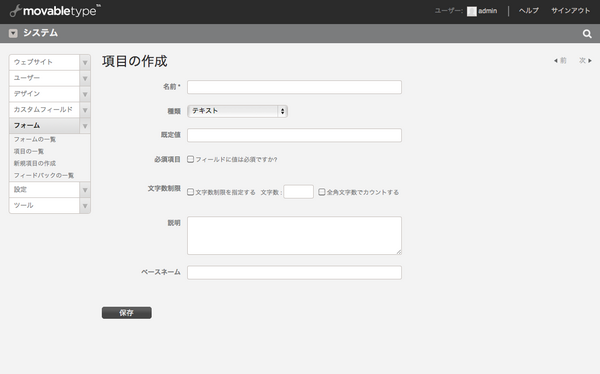The height and width of the screenshot is (374, 600).
Task: Open the search magnifier icon
Action: pos(587,34)
